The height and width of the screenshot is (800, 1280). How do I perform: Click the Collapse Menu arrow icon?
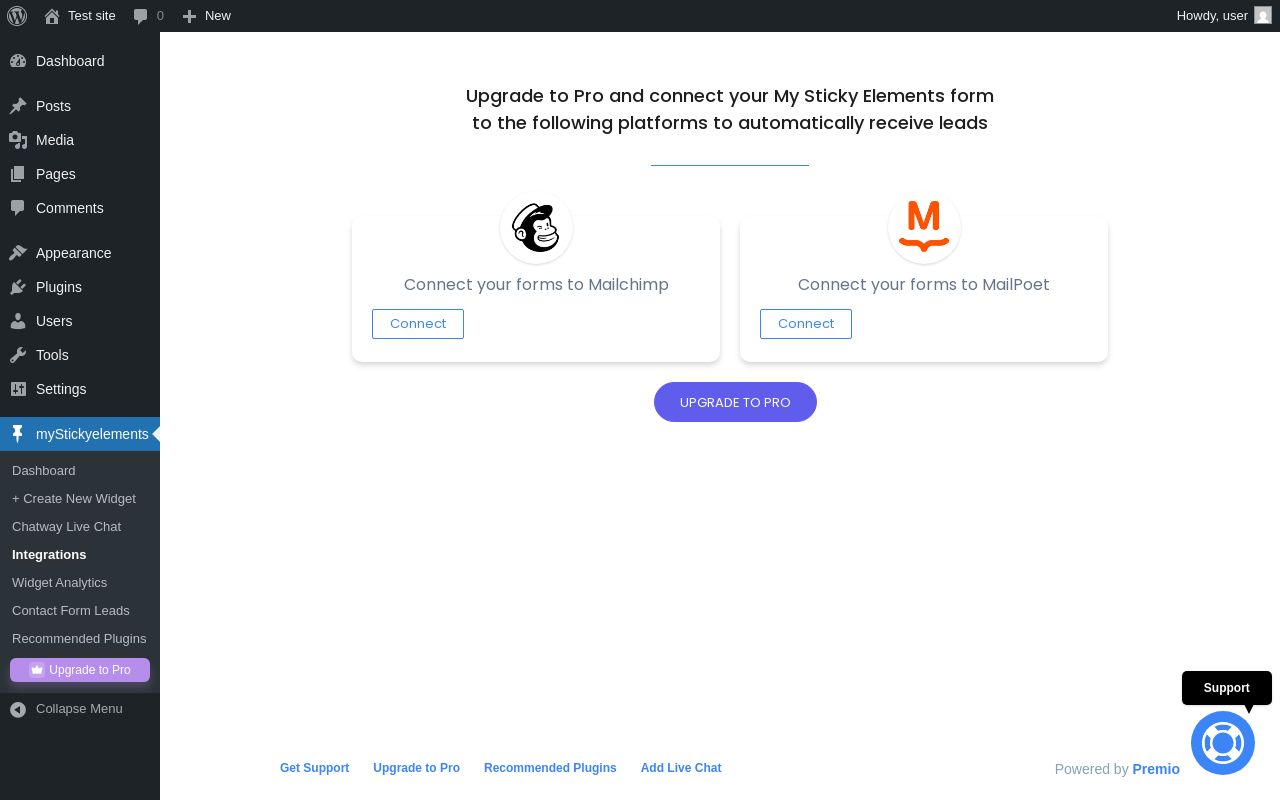pos(18,709)
